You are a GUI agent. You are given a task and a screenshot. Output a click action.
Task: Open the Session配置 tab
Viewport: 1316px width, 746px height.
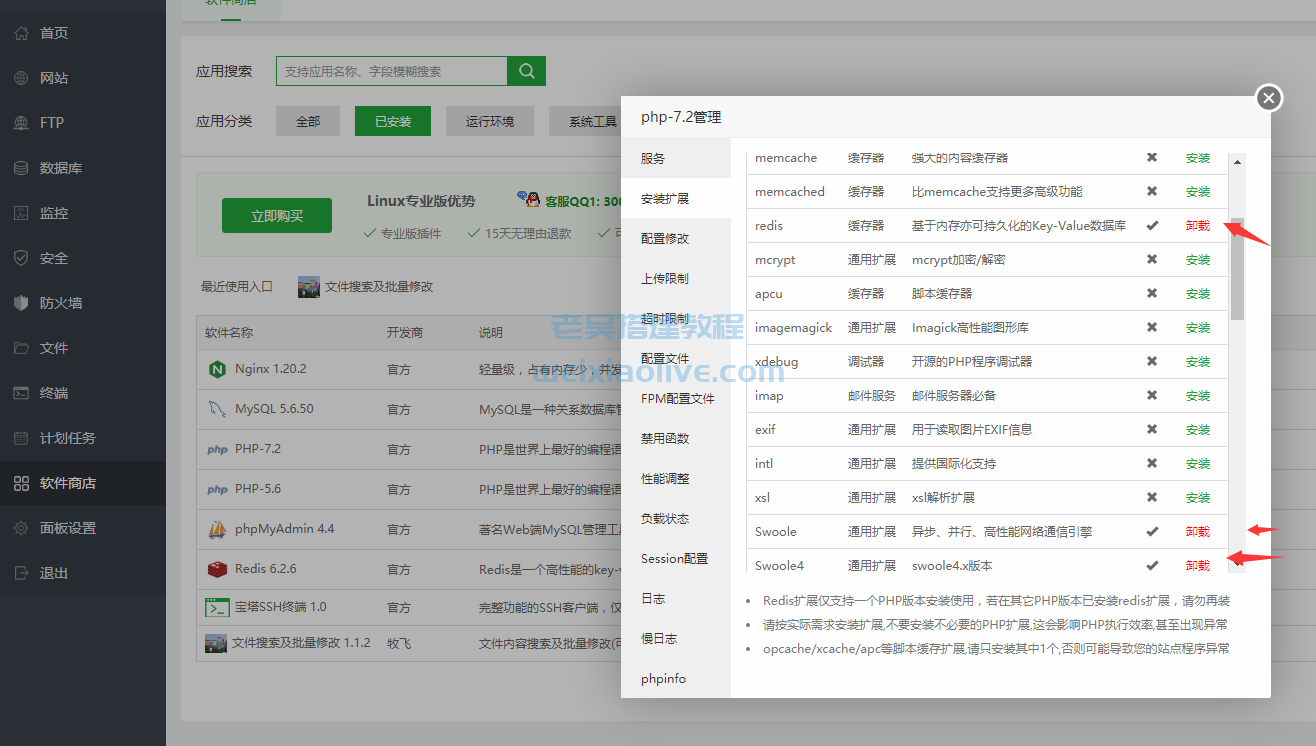[676, 558]
